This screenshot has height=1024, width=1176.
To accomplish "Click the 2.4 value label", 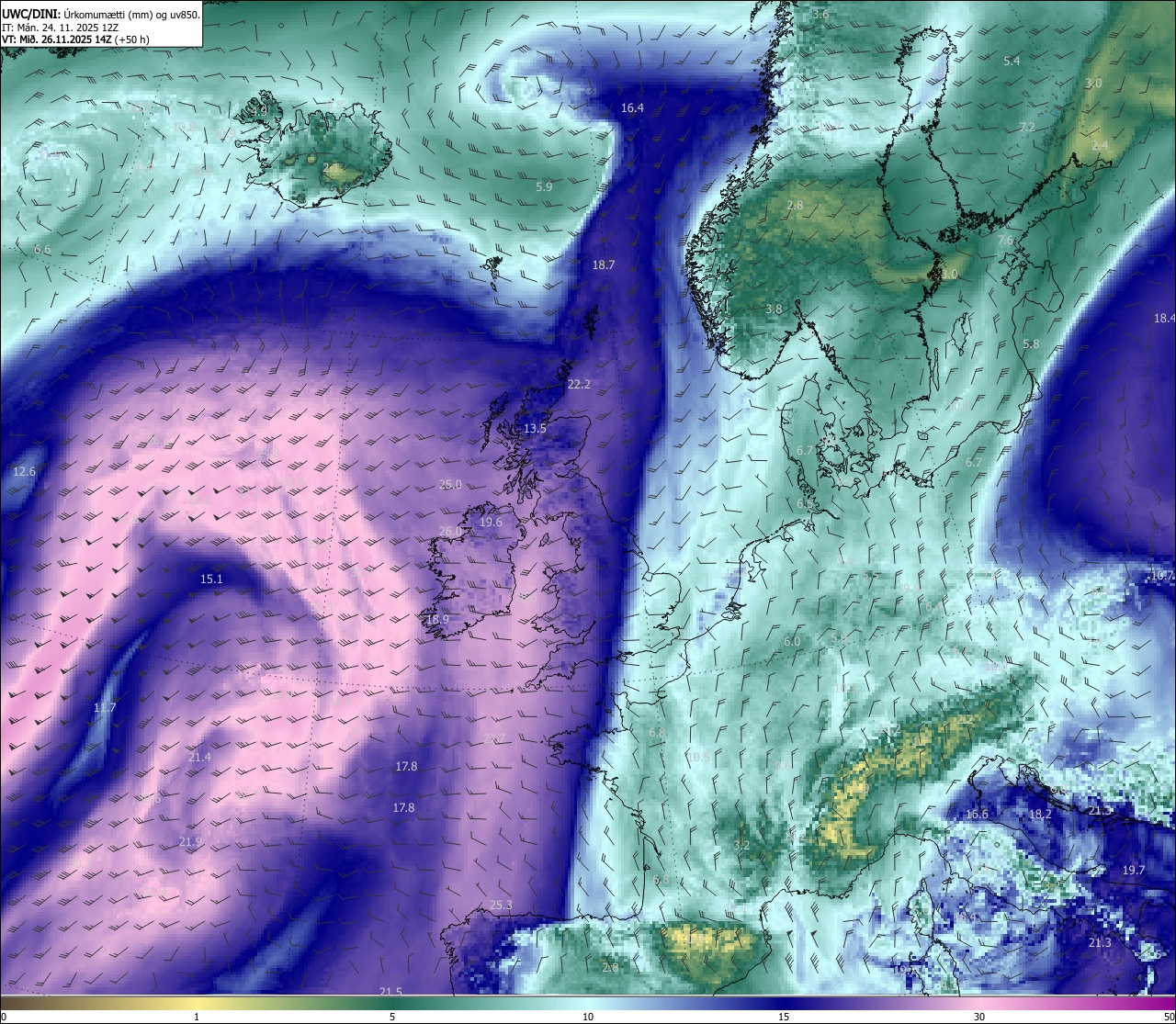I will point(1100,145).
